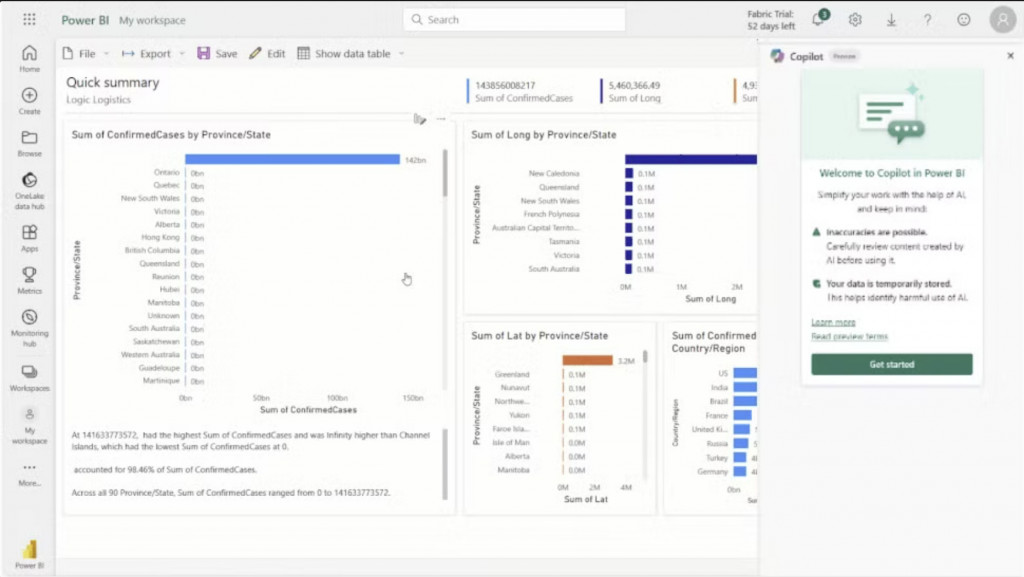Select the blue 142bn bar
Screen dimensions: 1024x577
(292, 159)
